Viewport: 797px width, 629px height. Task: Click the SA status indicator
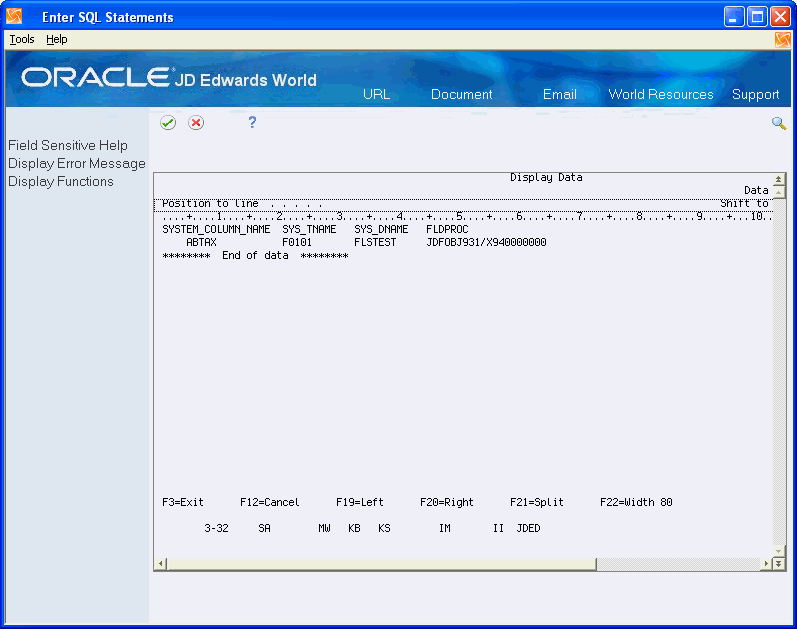point(264,528)
